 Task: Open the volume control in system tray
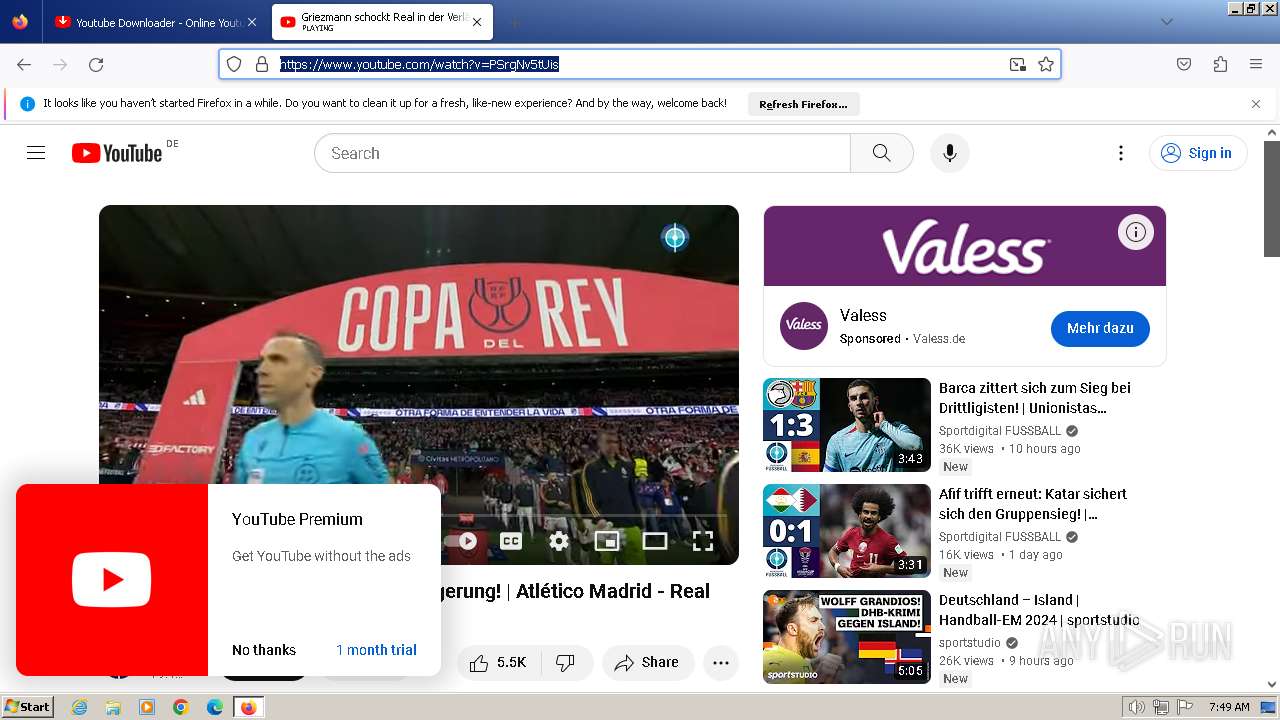tap(1137, 707)
